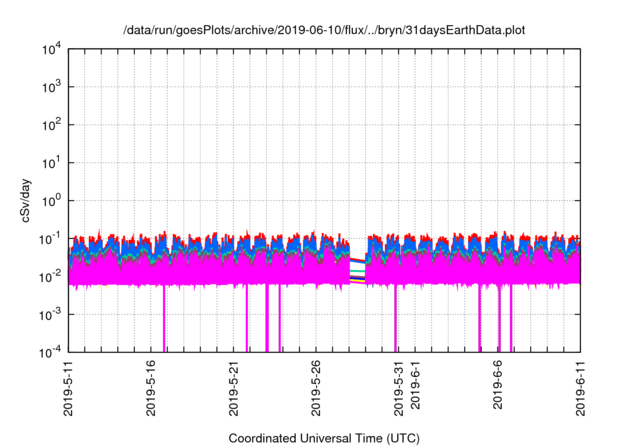The width and height of the screenshot is (640, 448).
Task: Click the 2019-6-11 date label
Action: (x=580, y=388)
